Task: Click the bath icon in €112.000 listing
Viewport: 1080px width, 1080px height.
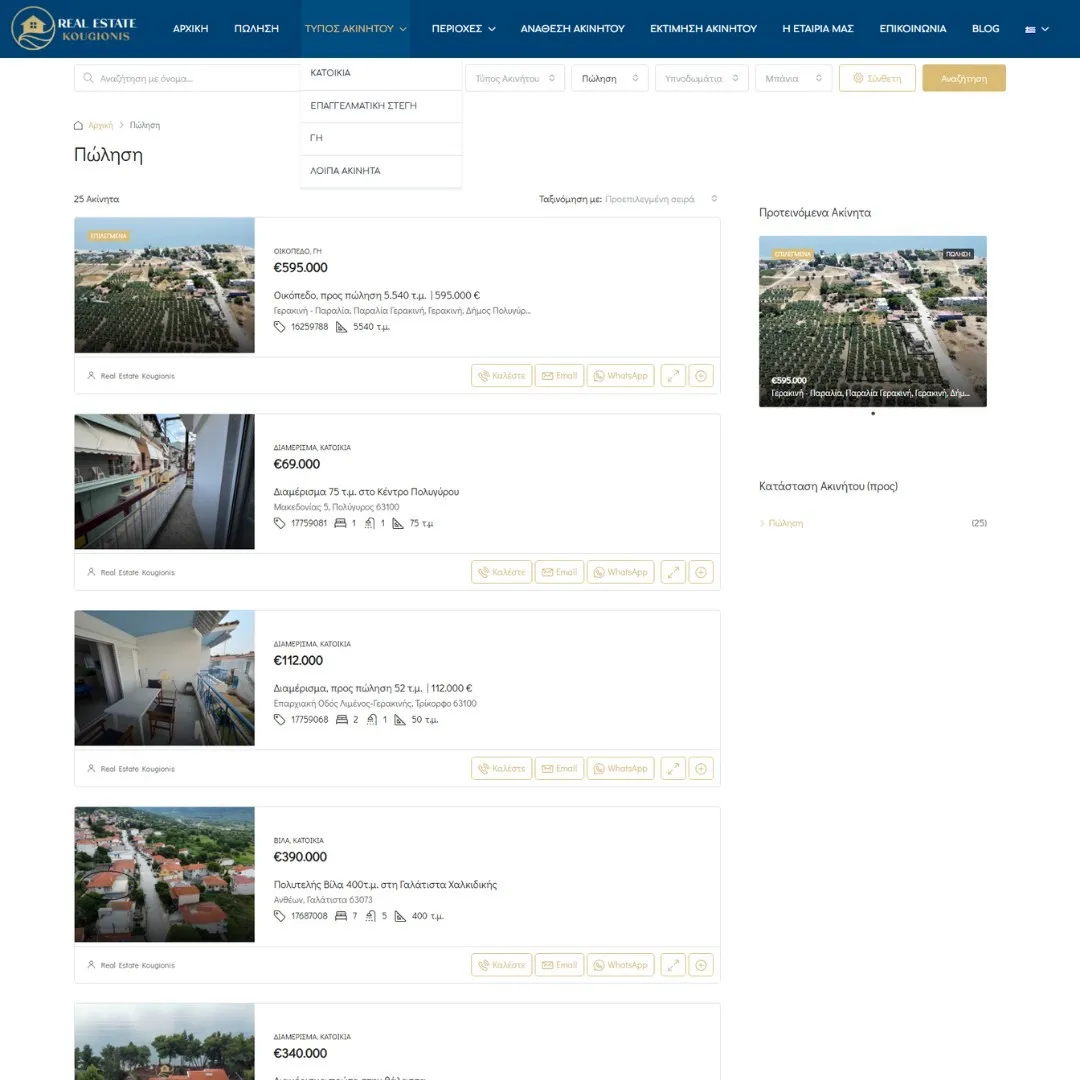Action: click(372, 720)
